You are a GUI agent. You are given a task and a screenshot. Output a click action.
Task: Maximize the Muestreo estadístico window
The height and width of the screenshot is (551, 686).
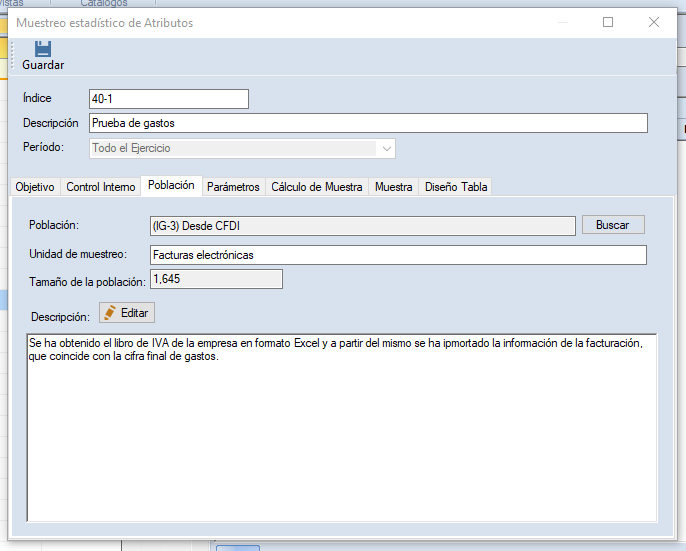(608, 22)
